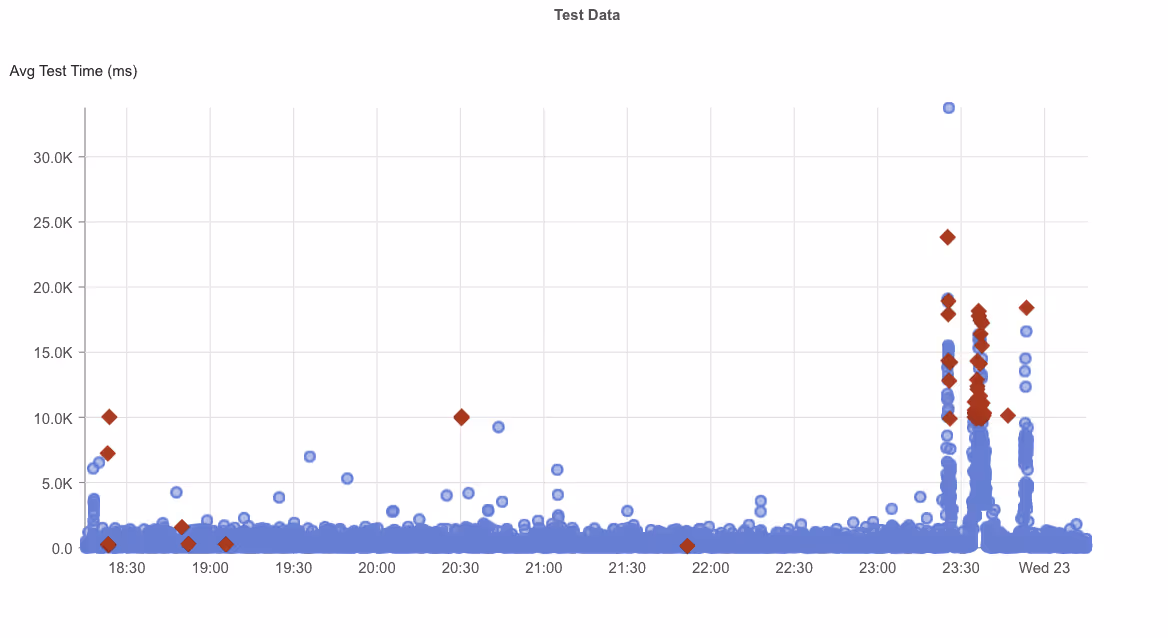Click the "23:00" x-axis time label

pos(877,568)
